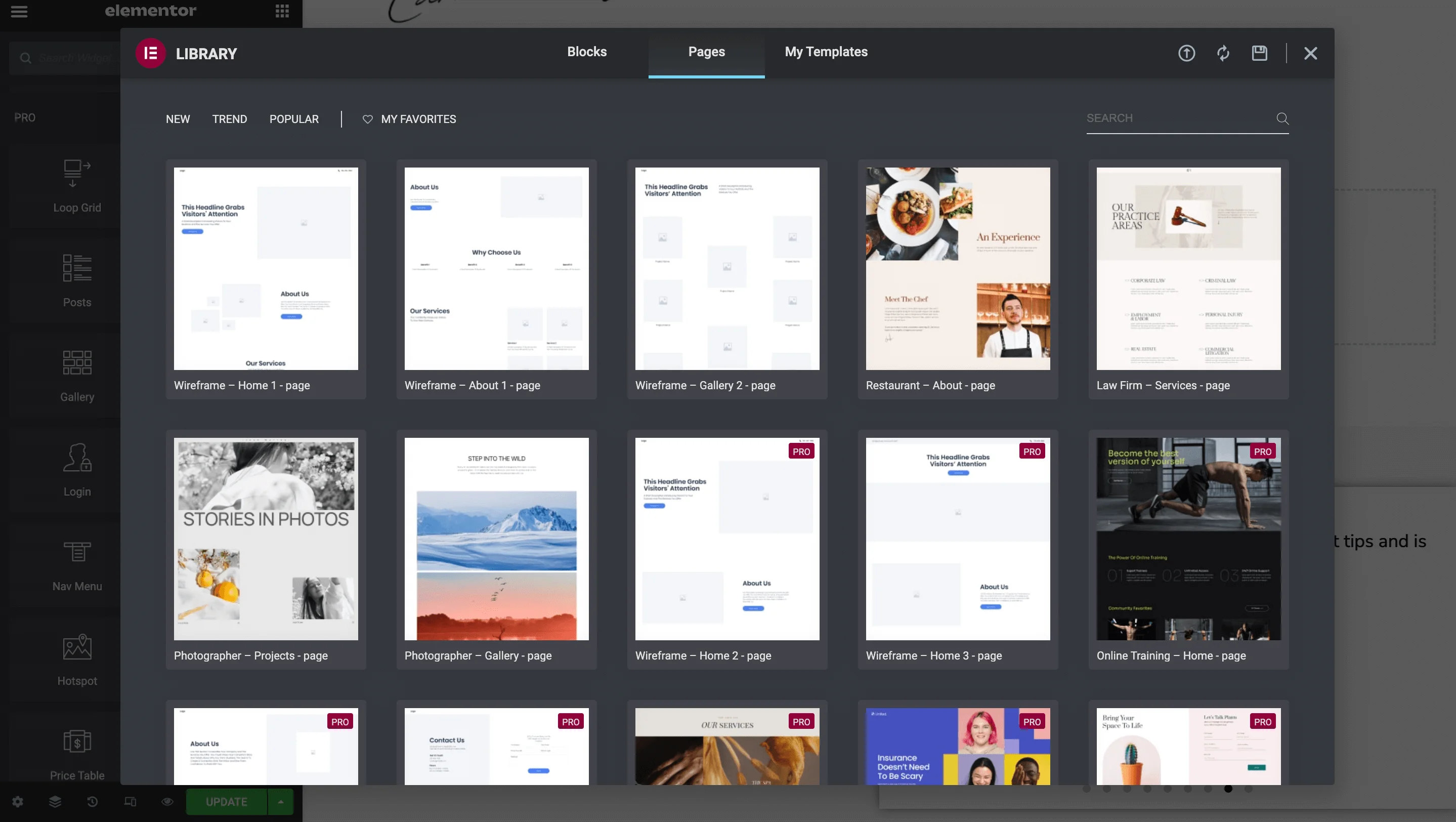1456x822 pixels.
Task: Open the Wireframe – Home 2 page thumbnail
Action: (727, 539)
